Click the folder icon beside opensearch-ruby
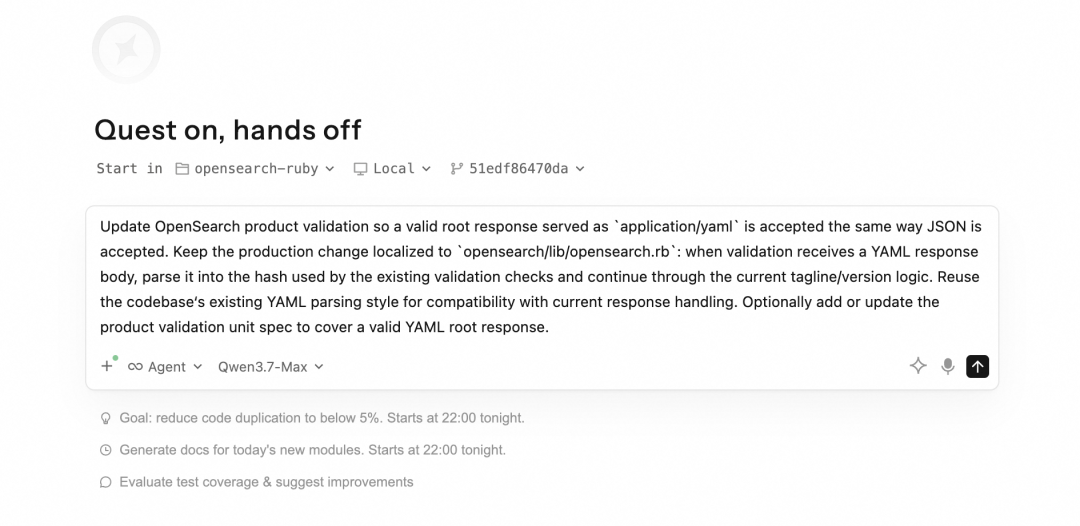The height and width of the screenshot is (526, 1080). click(182, 169)
